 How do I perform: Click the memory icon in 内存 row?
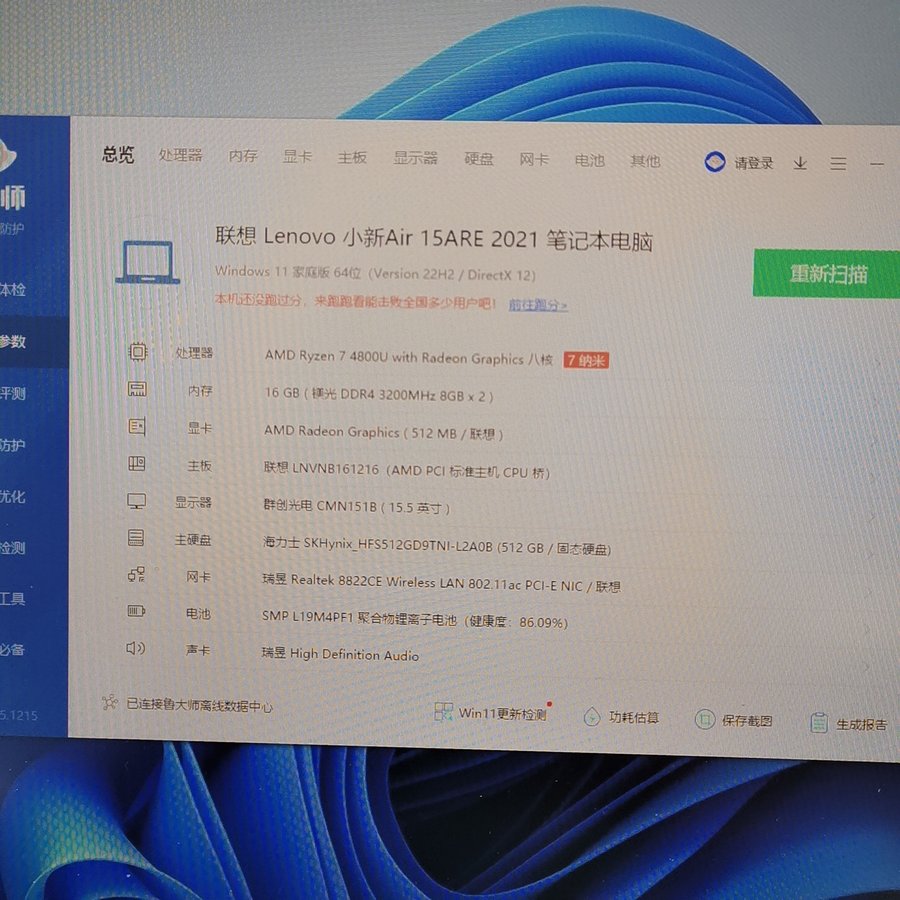click(x=137, y=389)
